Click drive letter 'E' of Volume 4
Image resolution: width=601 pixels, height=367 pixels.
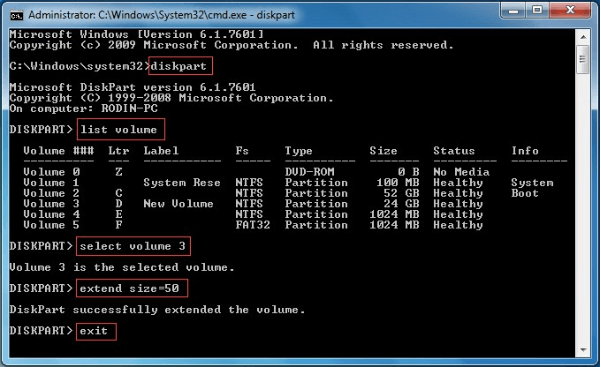pos(119,214)
